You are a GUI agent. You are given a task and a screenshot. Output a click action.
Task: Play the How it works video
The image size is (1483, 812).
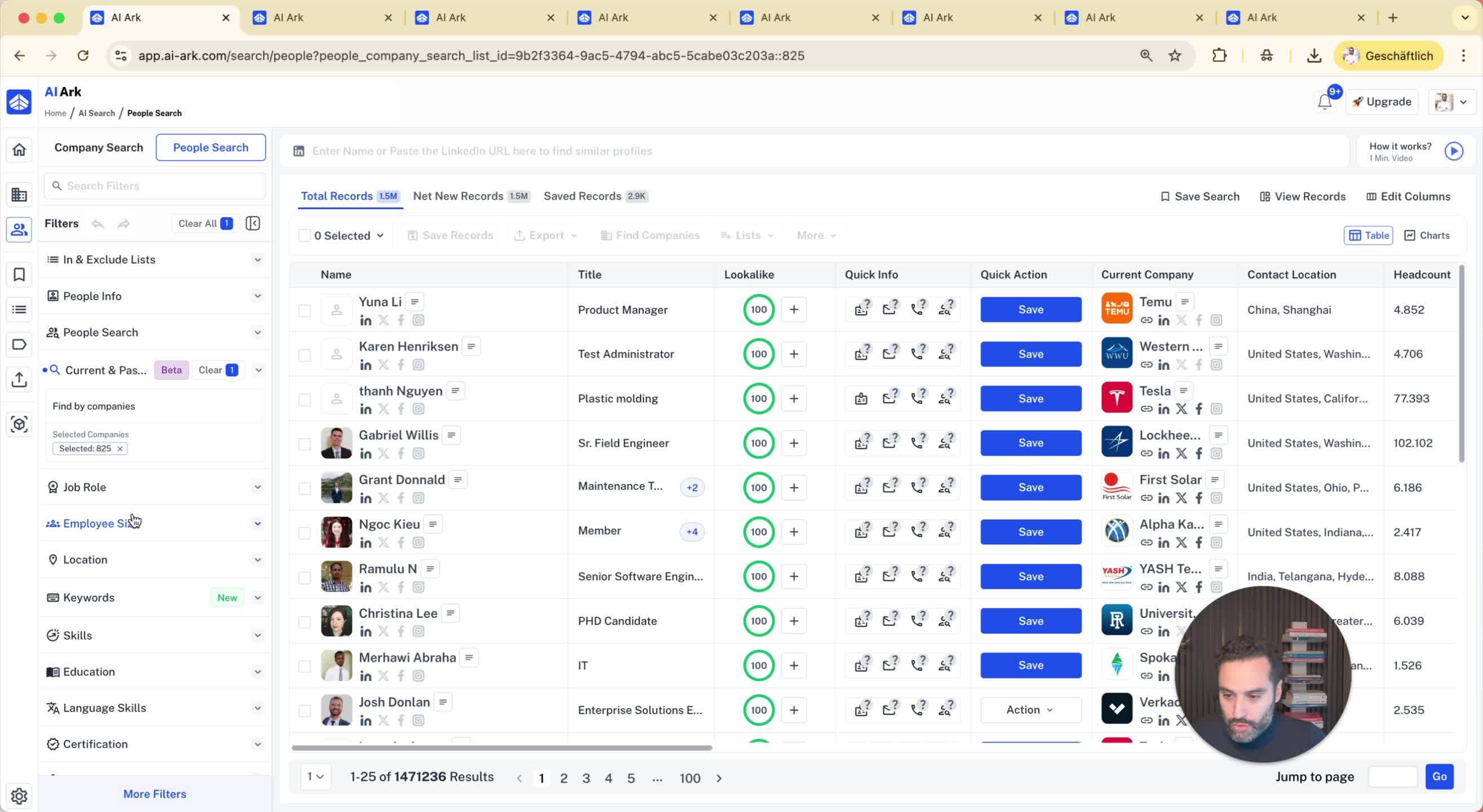pyautogui.click(x=1453, y=151)
